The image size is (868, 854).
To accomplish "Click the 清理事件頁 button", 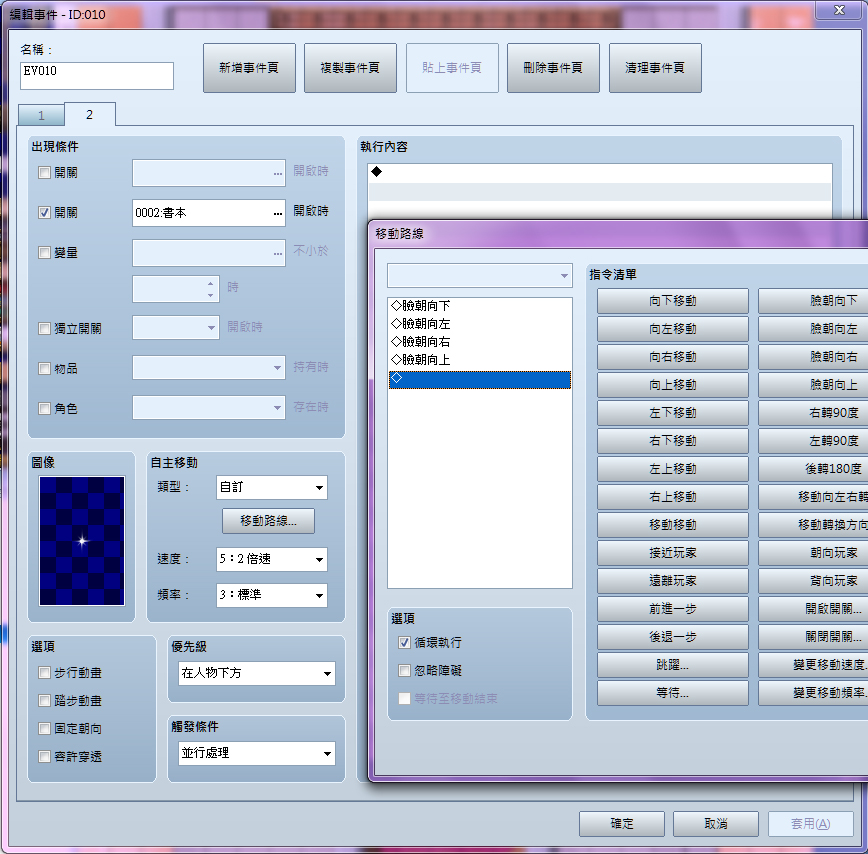I will [x=655, y=68].
